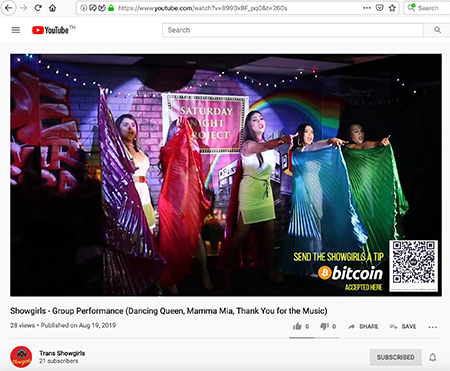Like the video with thumbs up
The image size is (450, 371).
297,326
